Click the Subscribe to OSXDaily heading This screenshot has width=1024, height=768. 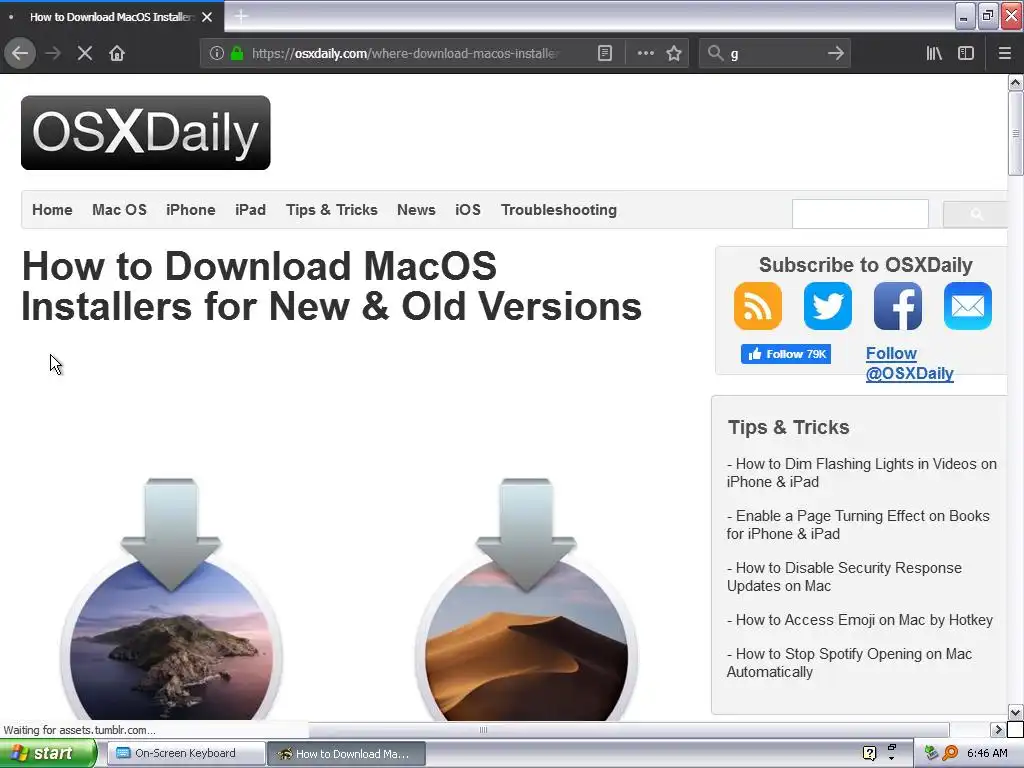coord(865,264)
